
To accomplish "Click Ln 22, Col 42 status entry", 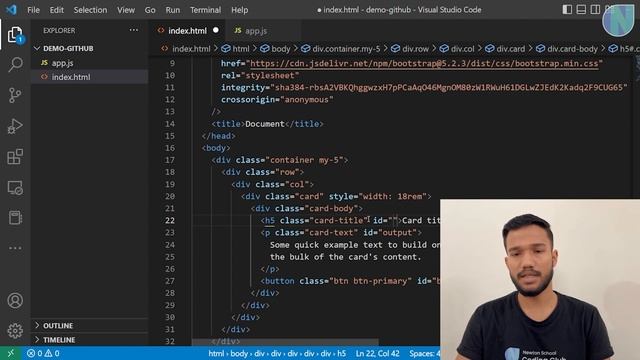I will click(378, 353).
